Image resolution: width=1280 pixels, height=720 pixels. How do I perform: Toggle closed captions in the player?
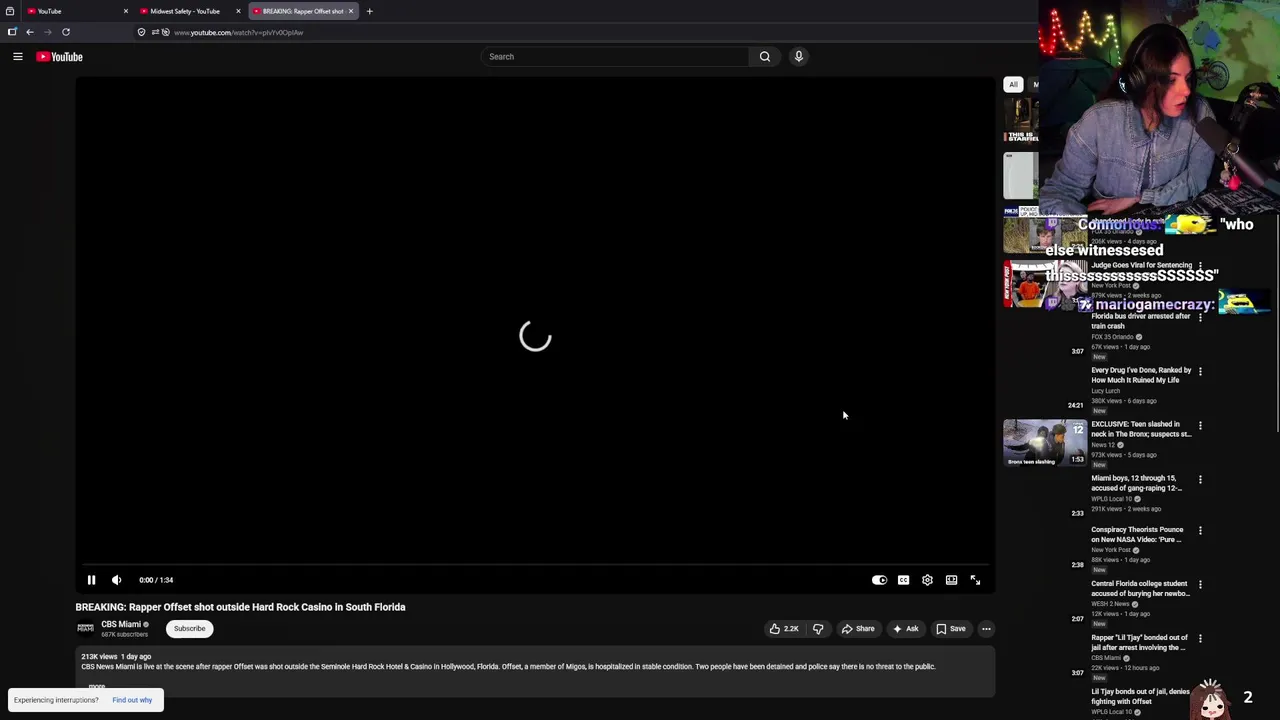903,580
